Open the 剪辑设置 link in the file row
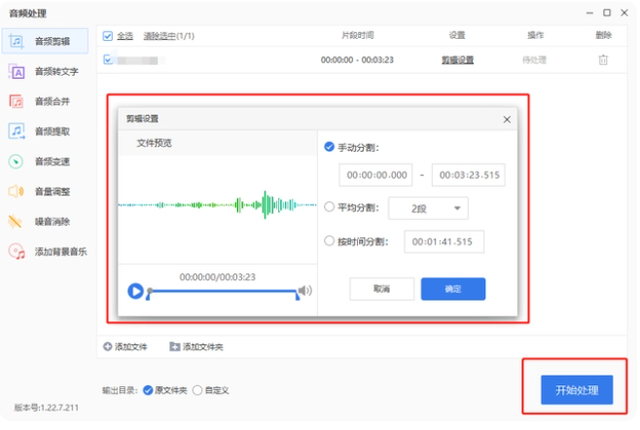 click(458, 60)
